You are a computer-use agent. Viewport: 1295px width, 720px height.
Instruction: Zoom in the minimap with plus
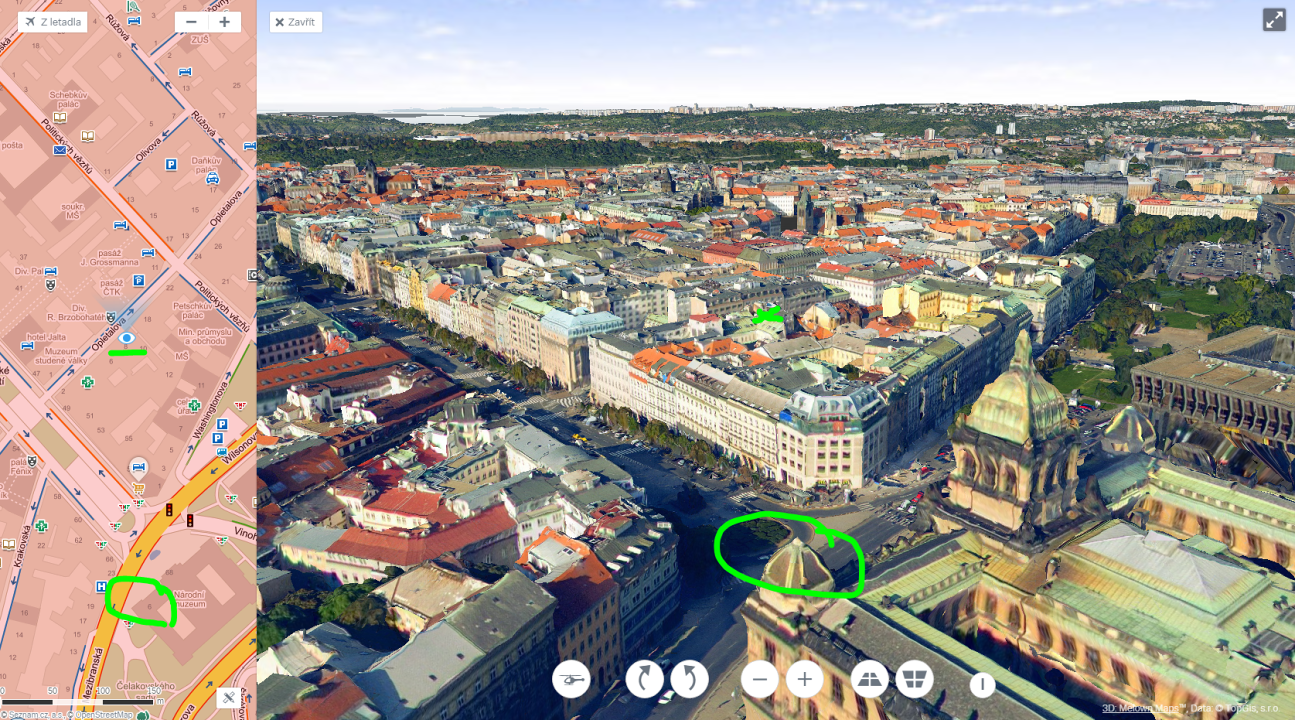point(224,22)
